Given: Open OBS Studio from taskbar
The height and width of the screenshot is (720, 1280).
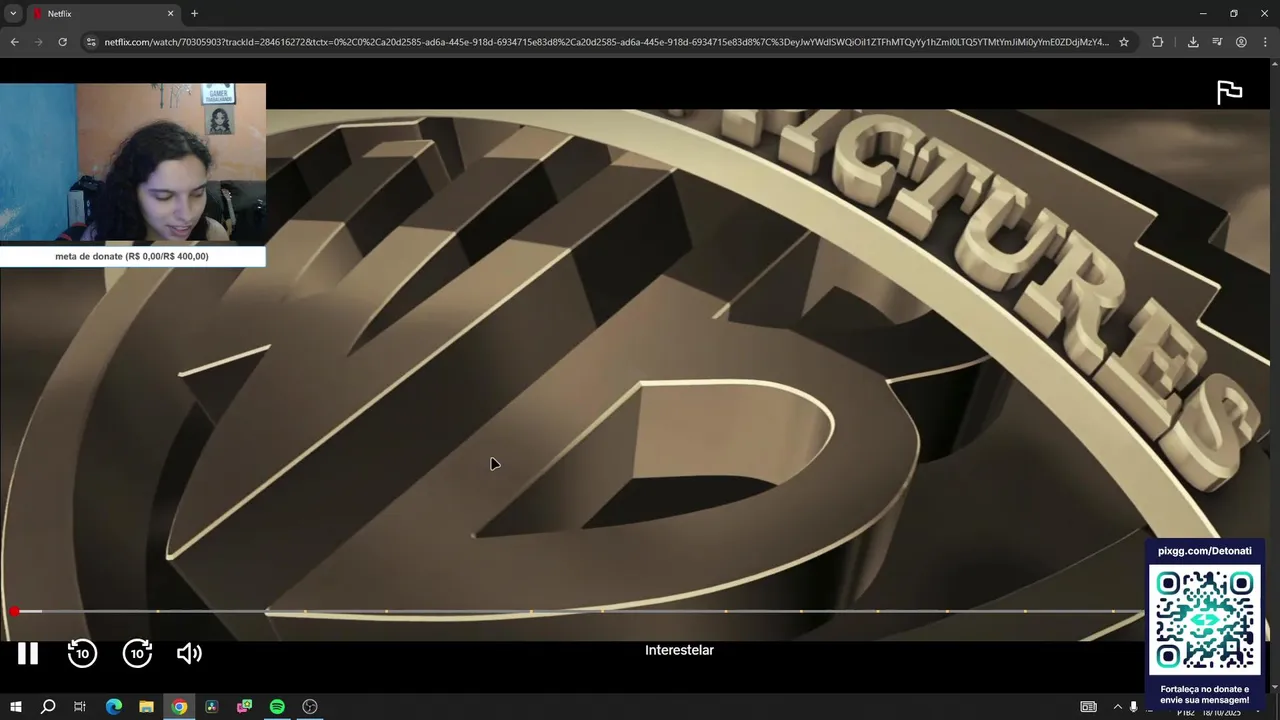Looking at the screenshot, I should click(310, 706).
